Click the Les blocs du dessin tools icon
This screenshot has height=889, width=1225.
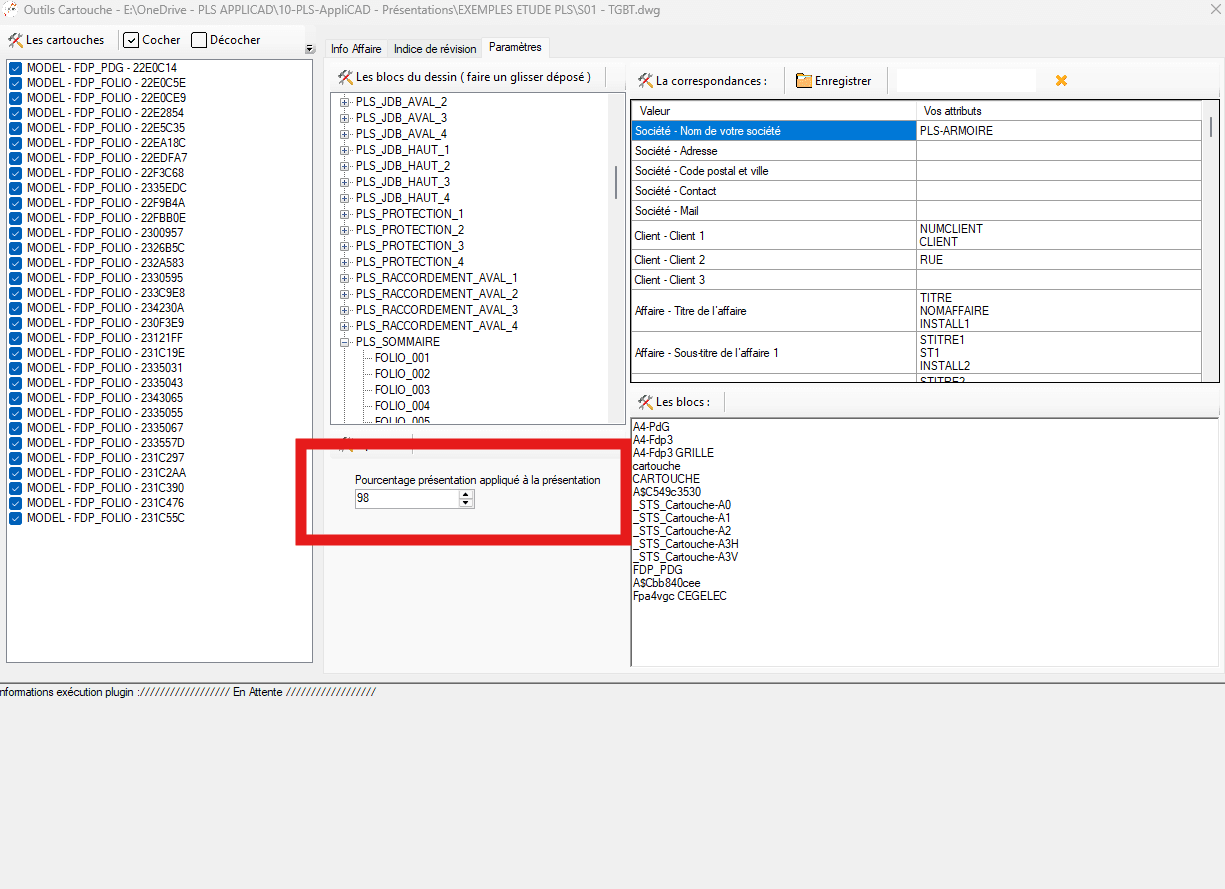(345, 77)
